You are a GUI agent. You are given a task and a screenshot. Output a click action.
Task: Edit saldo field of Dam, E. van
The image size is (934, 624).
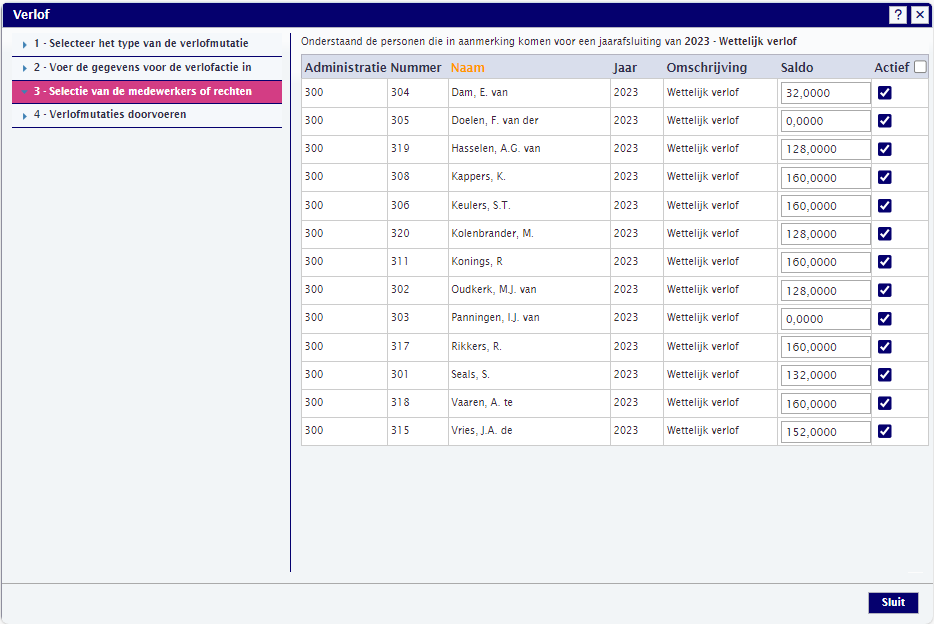(x=826, y=93)
